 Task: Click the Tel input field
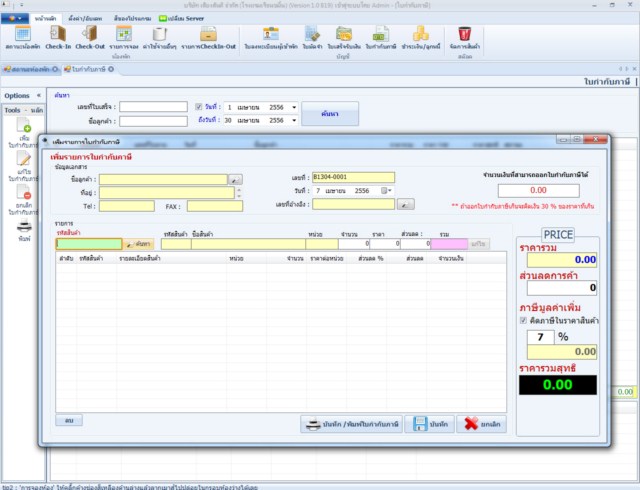[x=127, y=206]
